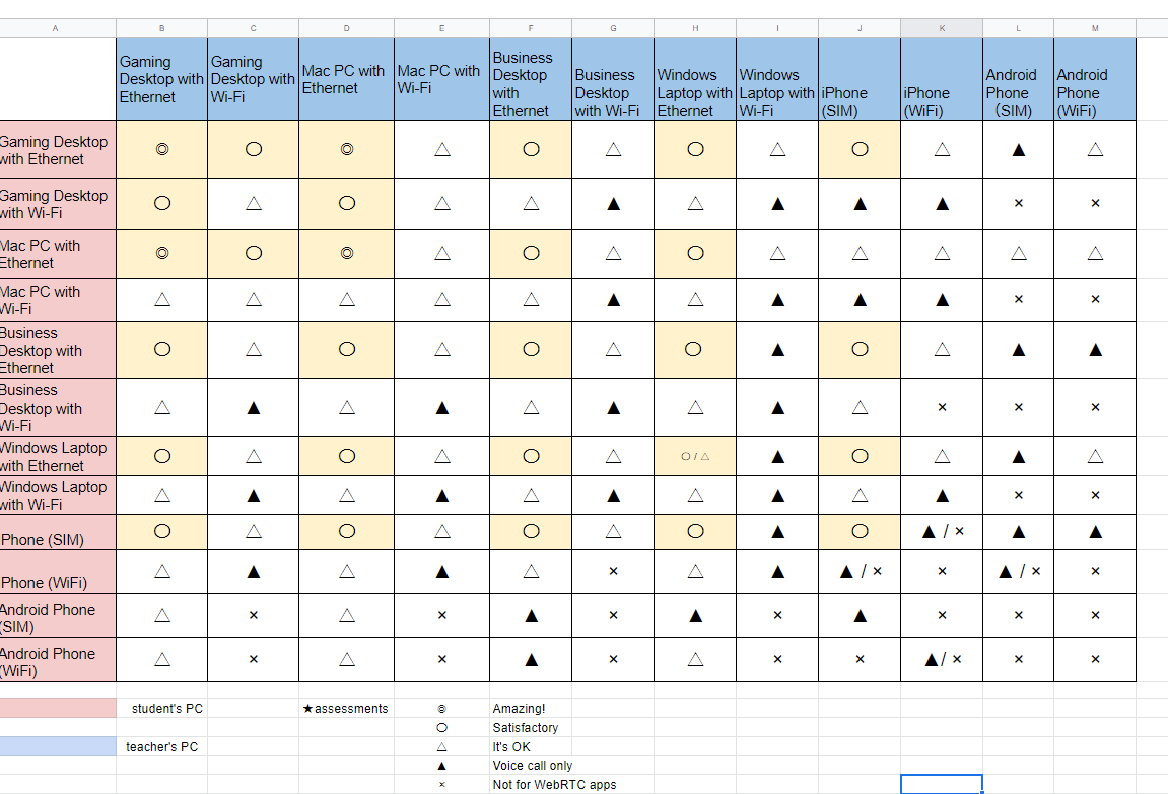Viewport: 1168px width, 794px height.
Task: Click the blue 'Windows Laptop with Wi-Fi' column heading cell
Action: click(778, 79)
